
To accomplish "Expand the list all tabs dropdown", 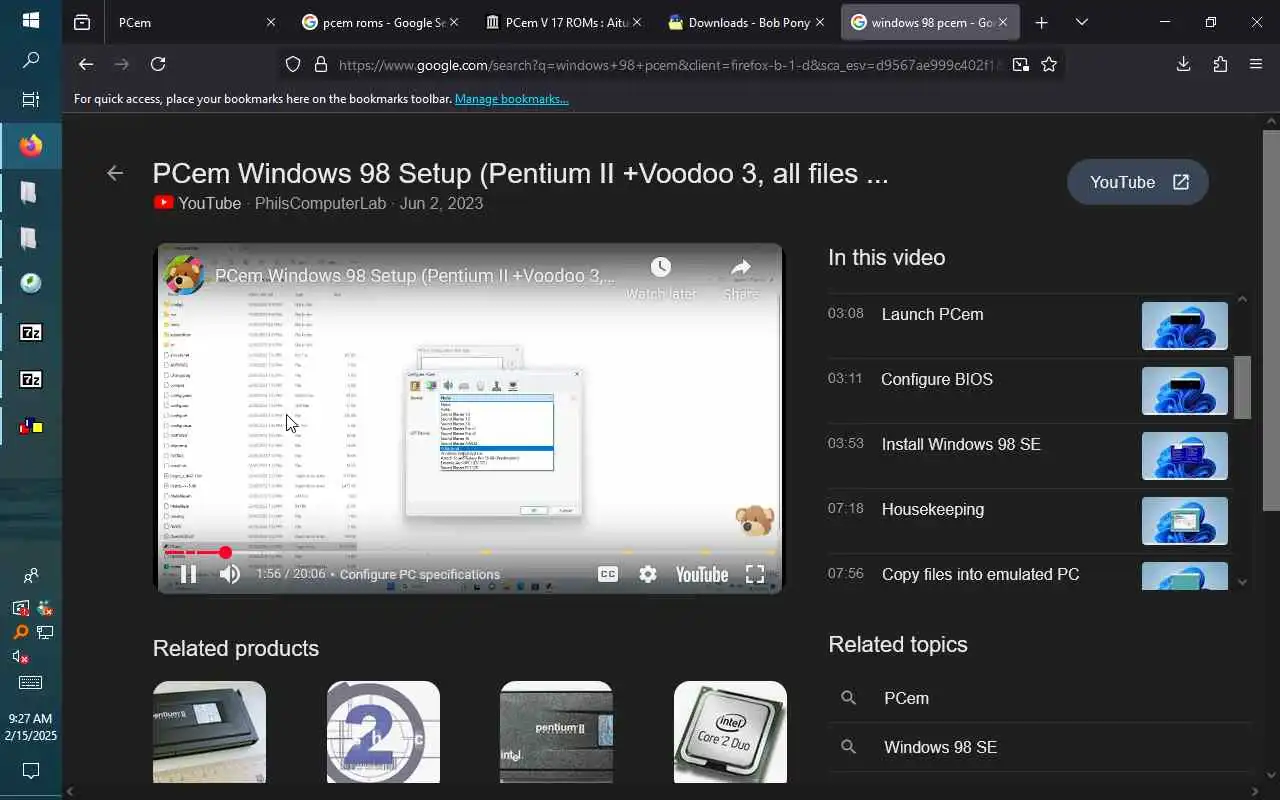I will pos(1081,22).
